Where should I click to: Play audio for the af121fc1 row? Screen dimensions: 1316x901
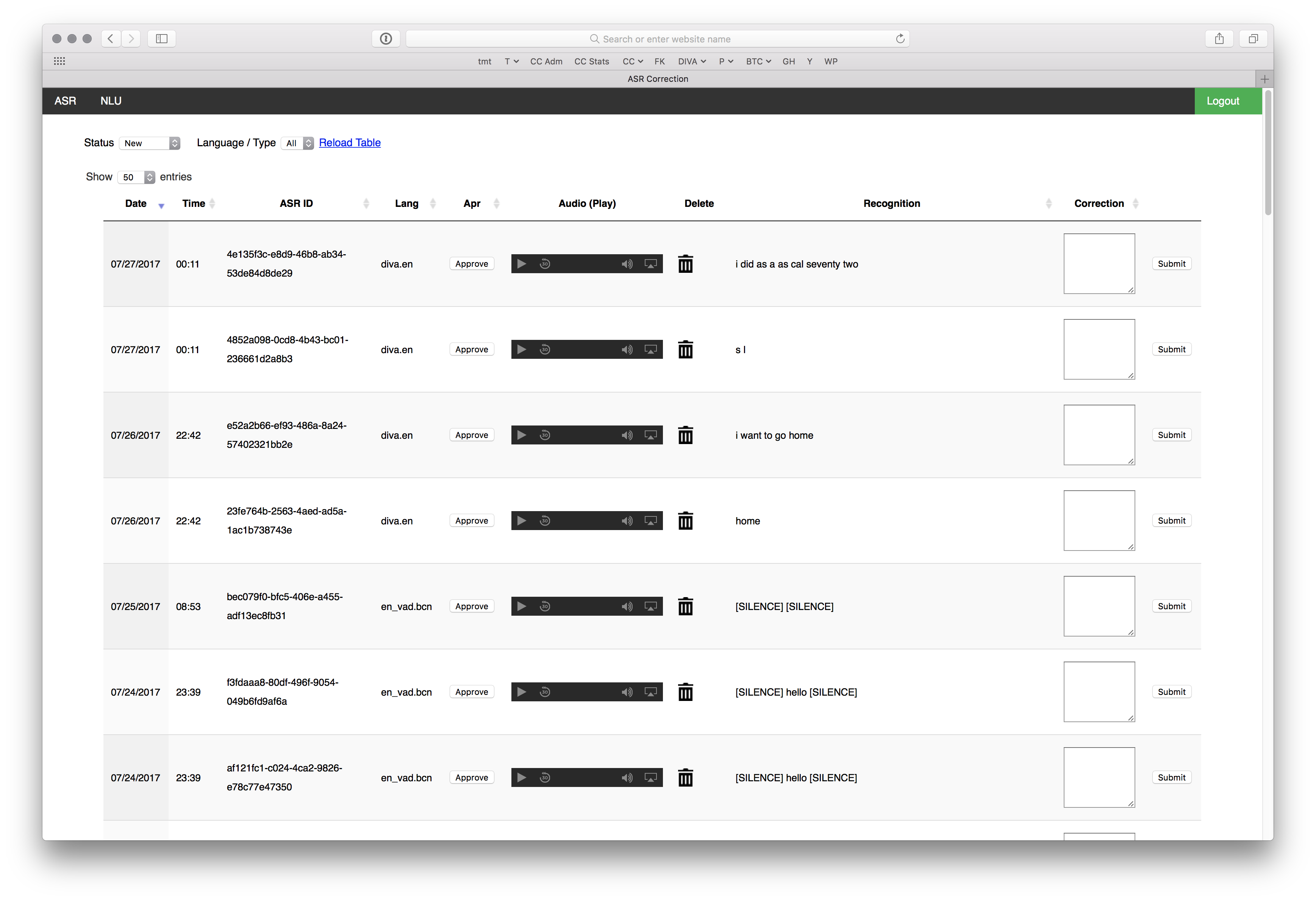click(x=522, y=777)
